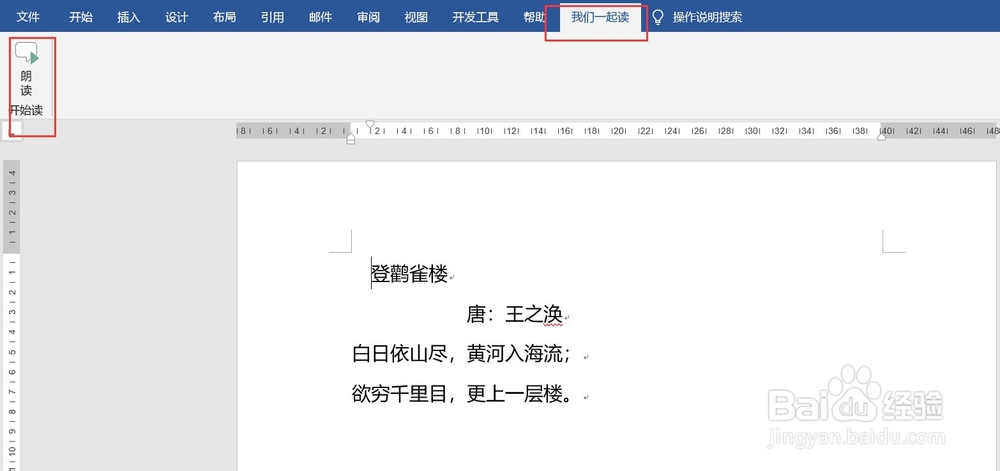
Task: Open the 文件 tab
Action: (x=28, y=17)
